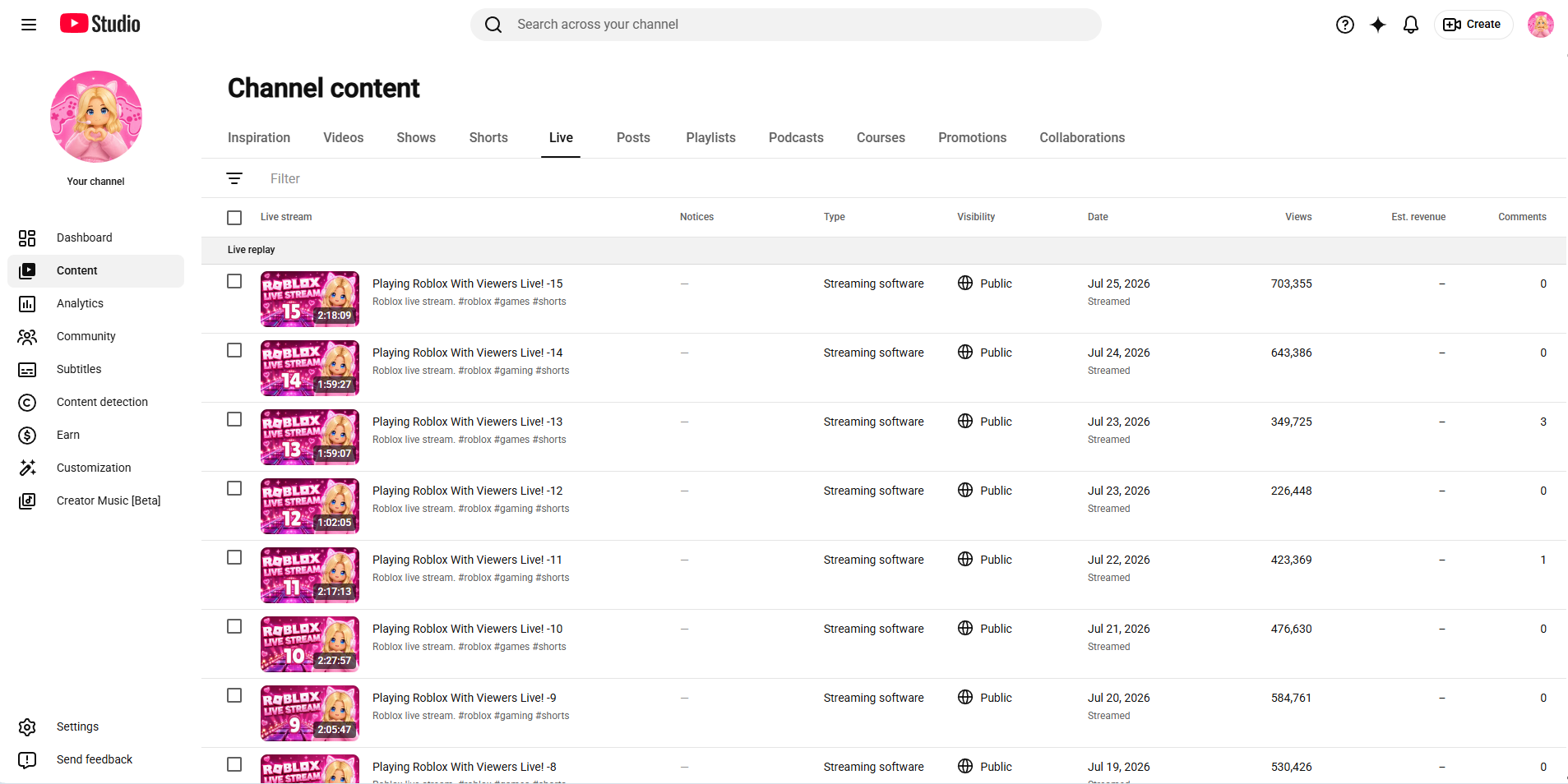Screen dimensions: 1568x784
Task: Open title link Playing Roblox With Viewers Live! -15
Action: 467,284
